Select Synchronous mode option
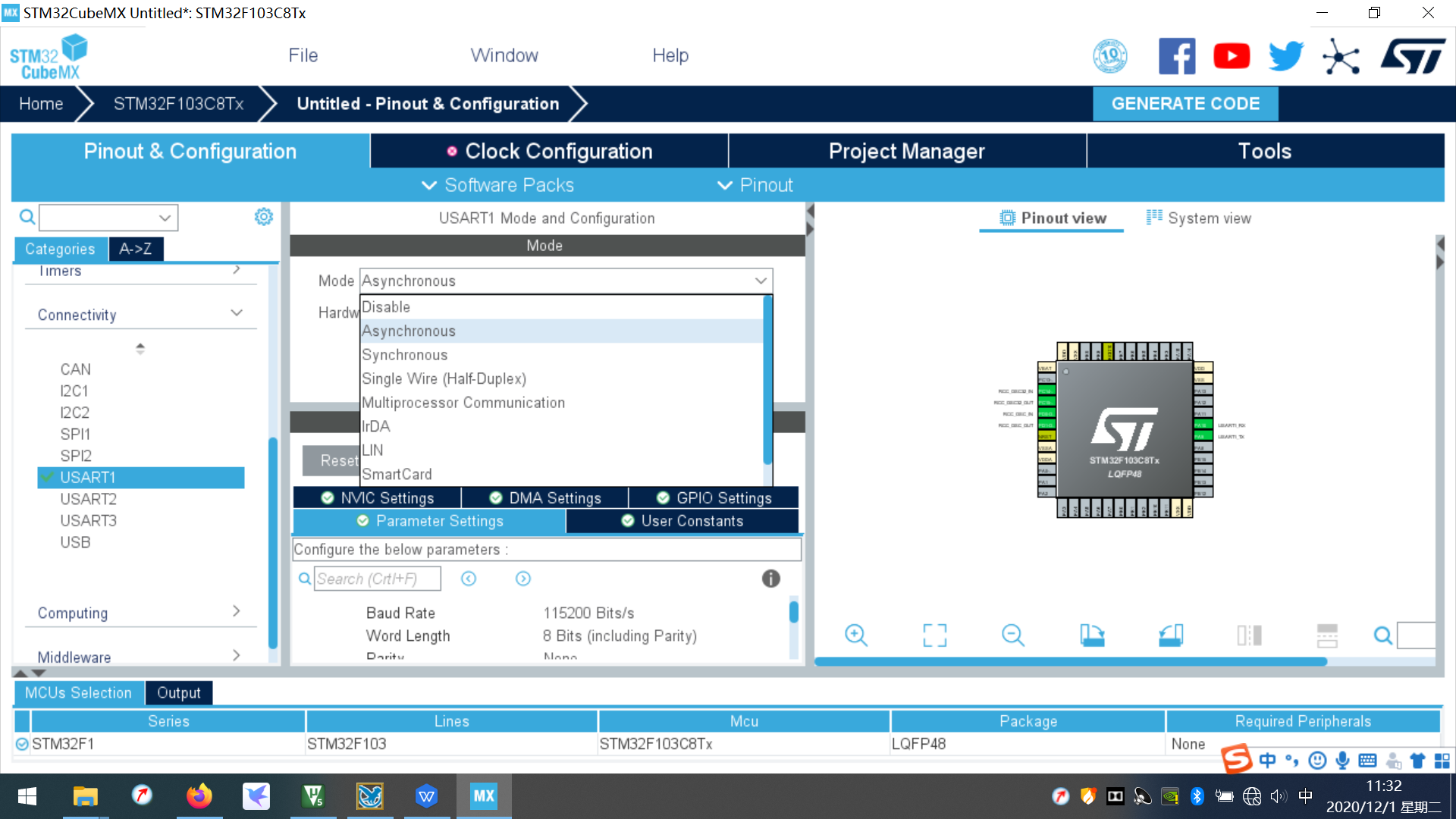Image resolution: width=1456 pixels, height=819 pixels. (x=405, y=355)
